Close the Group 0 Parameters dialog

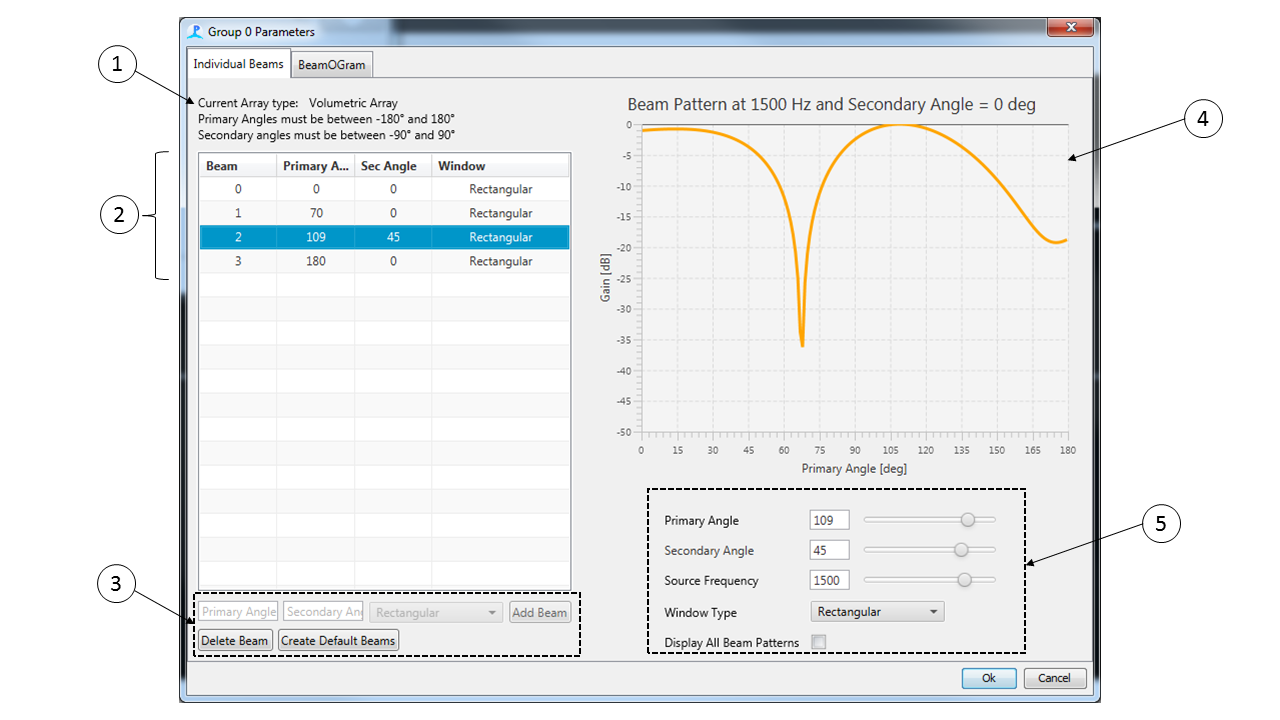point(1071,27)
